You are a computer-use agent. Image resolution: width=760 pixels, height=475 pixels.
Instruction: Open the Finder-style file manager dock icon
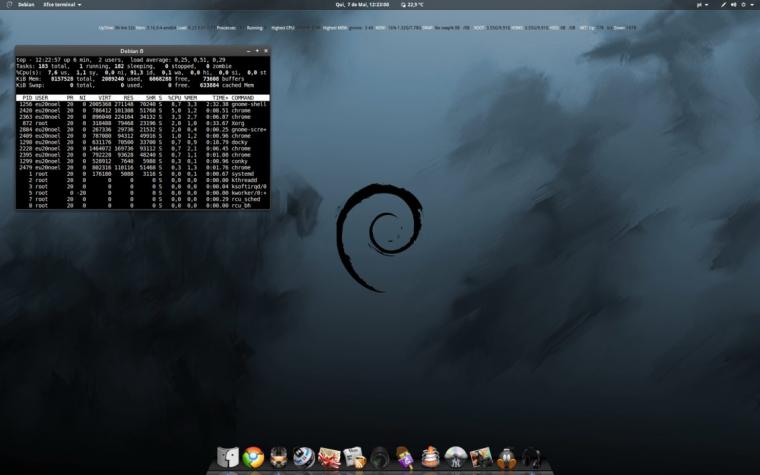pyautogui.click(x=228, y=457)
